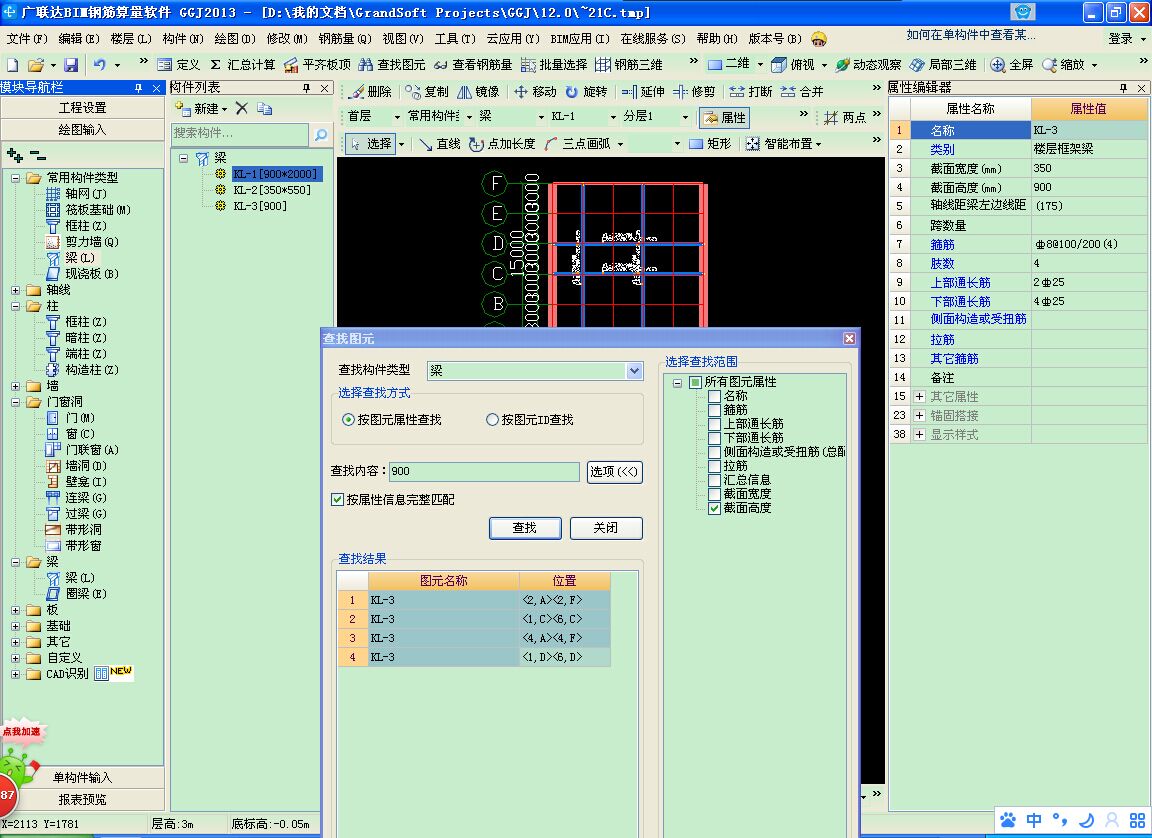Open the 首层 floor dropdown
The width and height of the screenshot is (1152, 838).
pyautogui.click(x=397, y=117)
